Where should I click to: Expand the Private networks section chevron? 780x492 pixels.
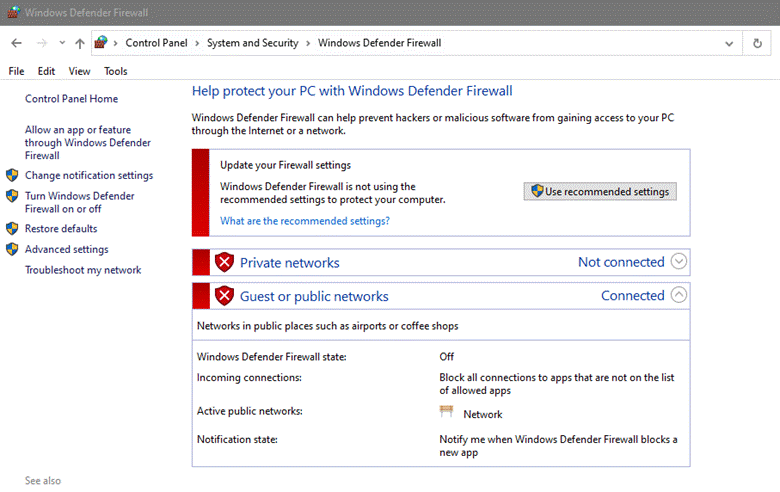(x=679, y=261)
